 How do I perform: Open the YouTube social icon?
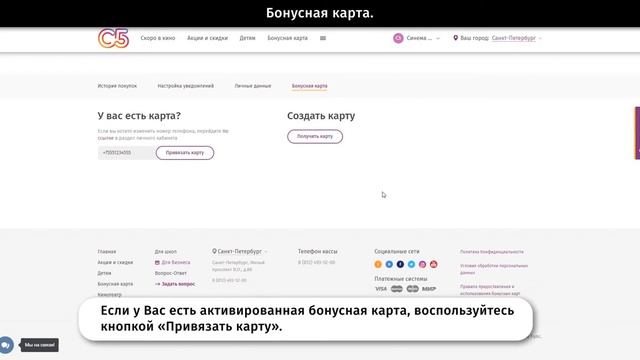click(433, 264)
